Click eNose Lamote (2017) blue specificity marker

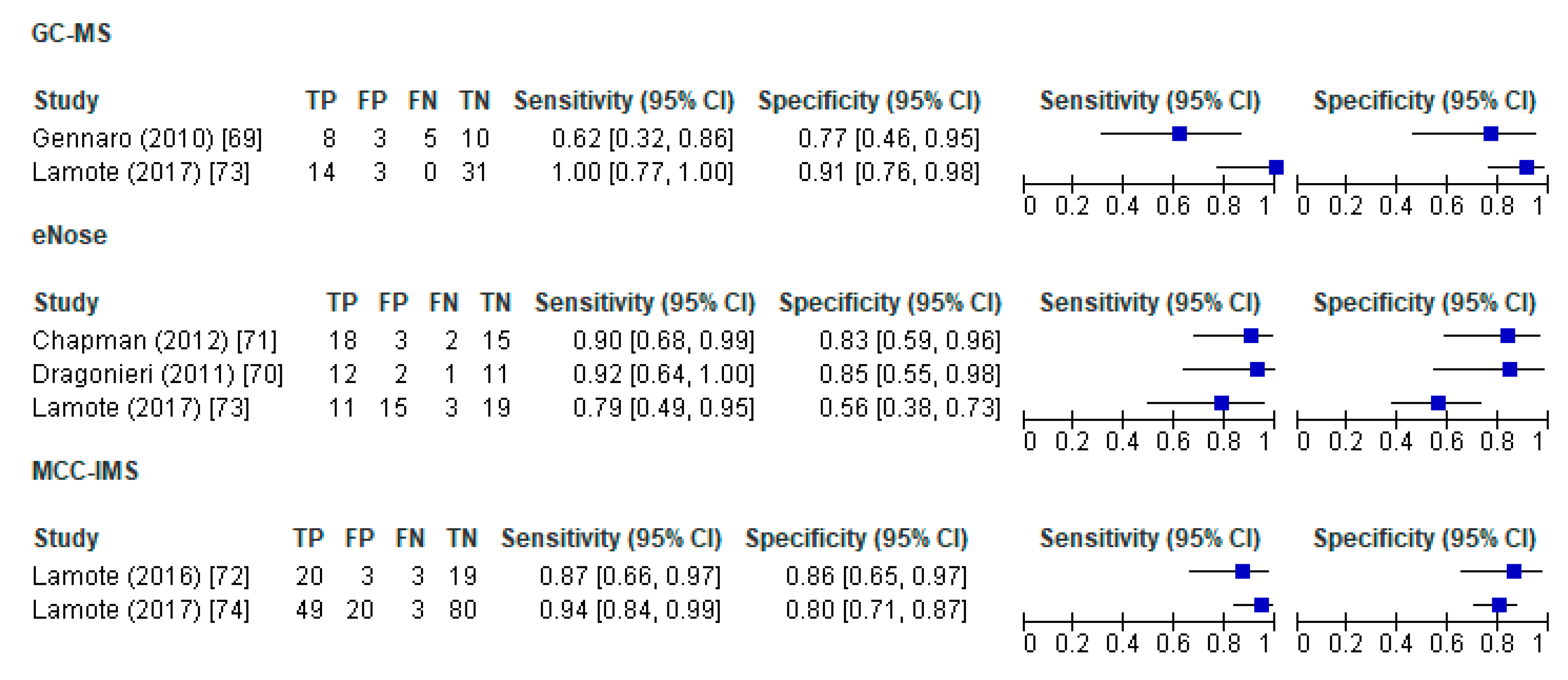[1438, 403]
